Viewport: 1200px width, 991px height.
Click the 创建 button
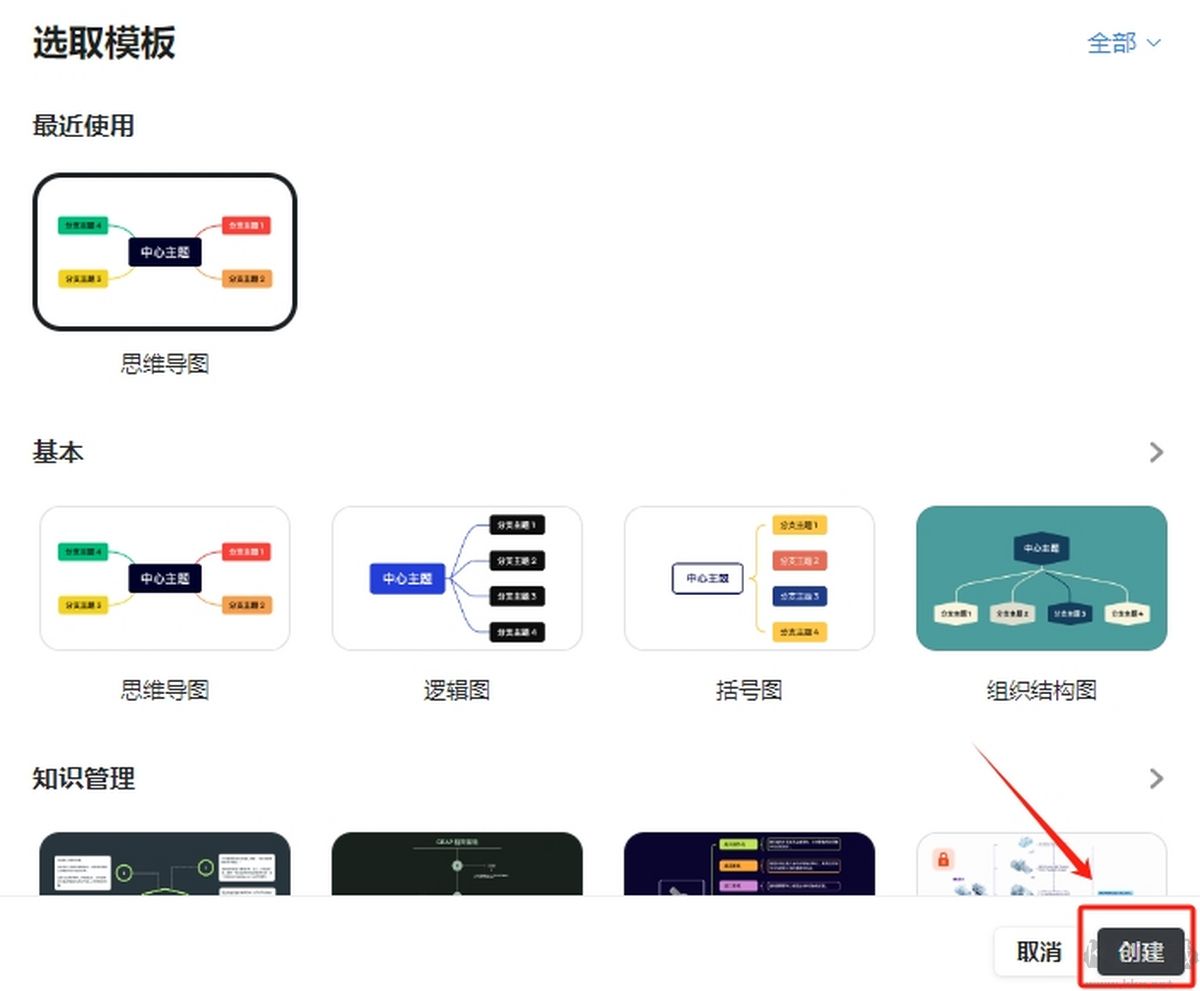click(x=1141, y=951)
